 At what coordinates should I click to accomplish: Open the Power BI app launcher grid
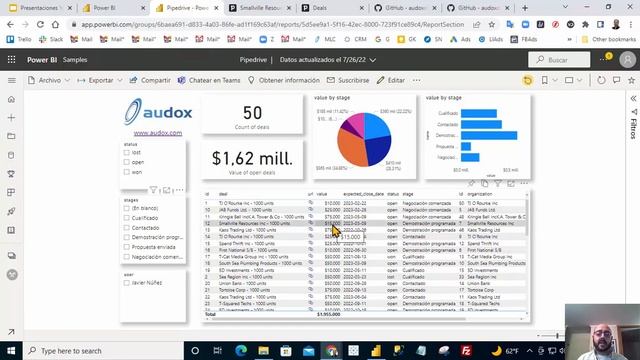click(x=11, y=60)
